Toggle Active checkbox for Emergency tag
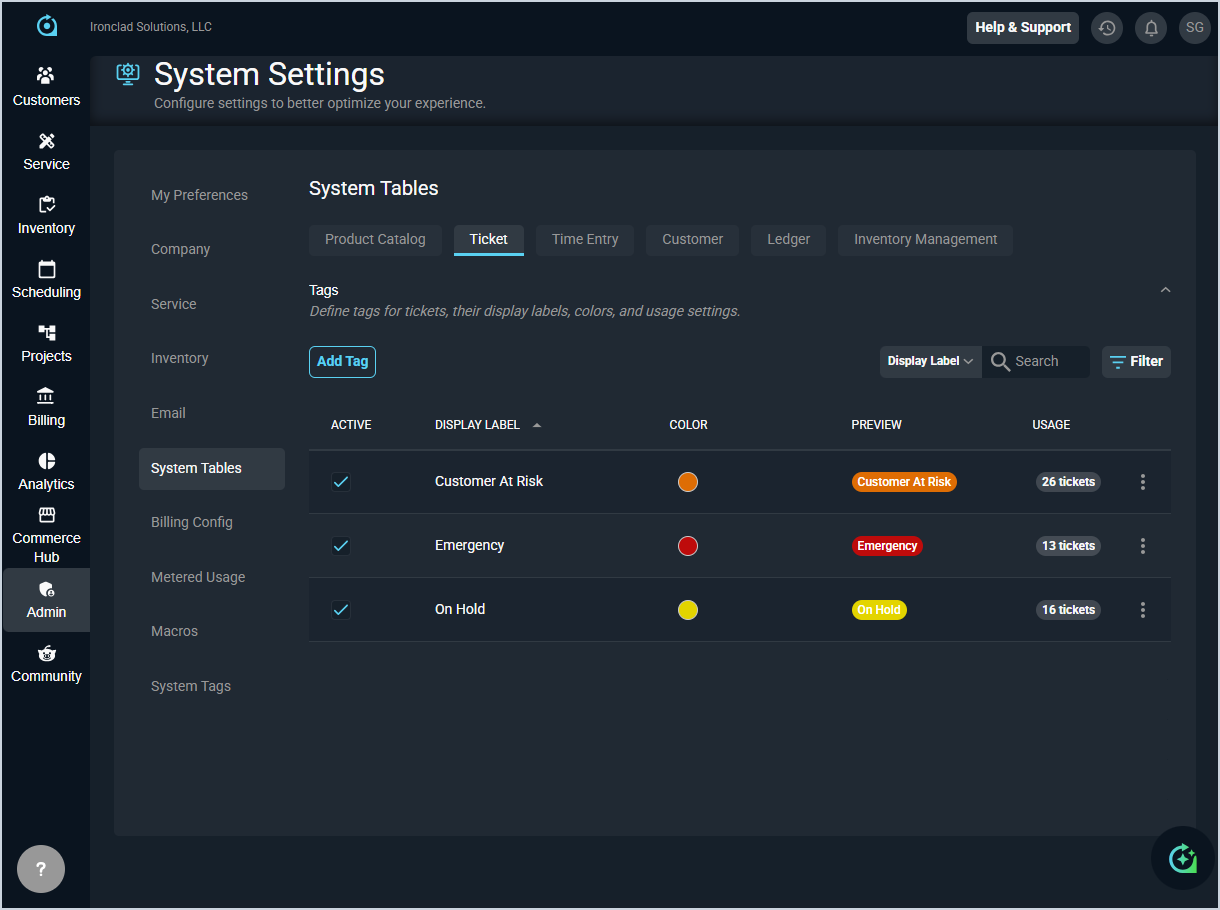The image size is (1220, 910). pos(341,546)
